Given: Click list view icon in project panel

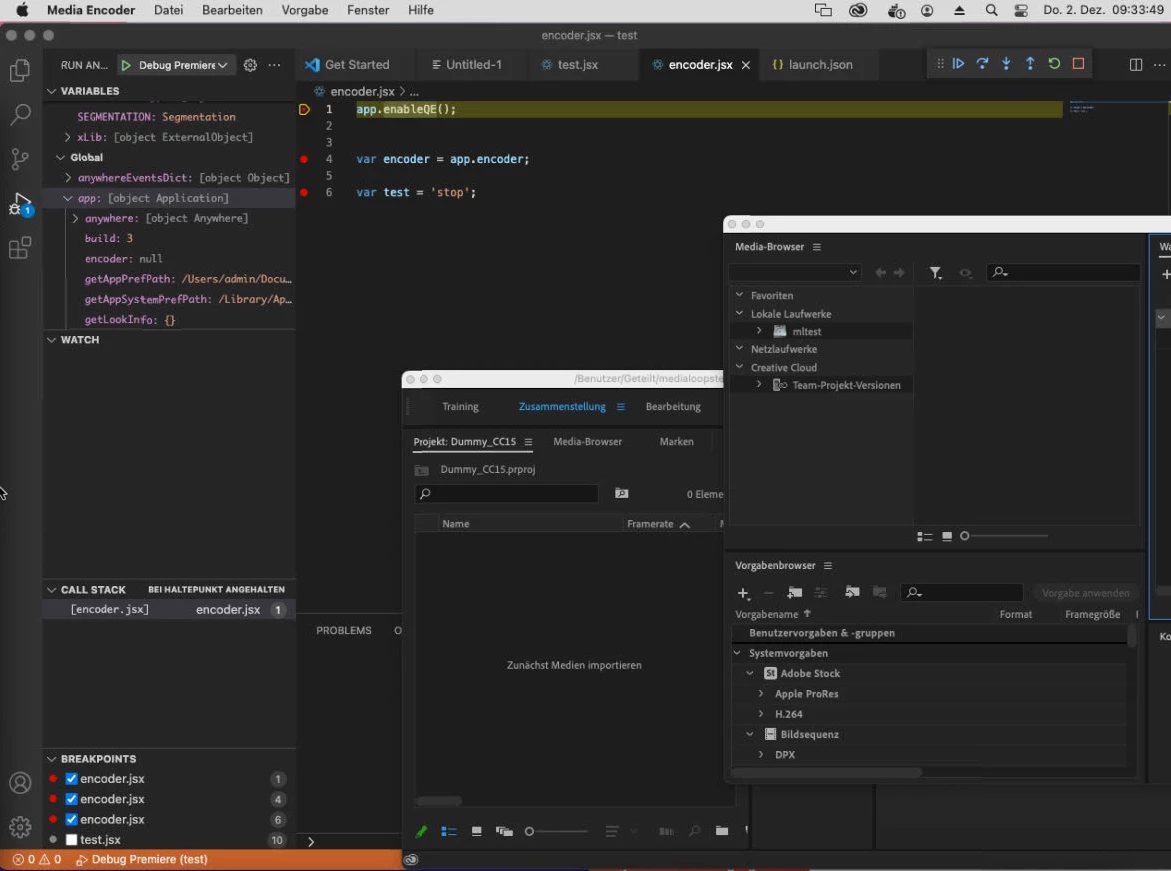Looking at the screenshot, I should (448, 831).
